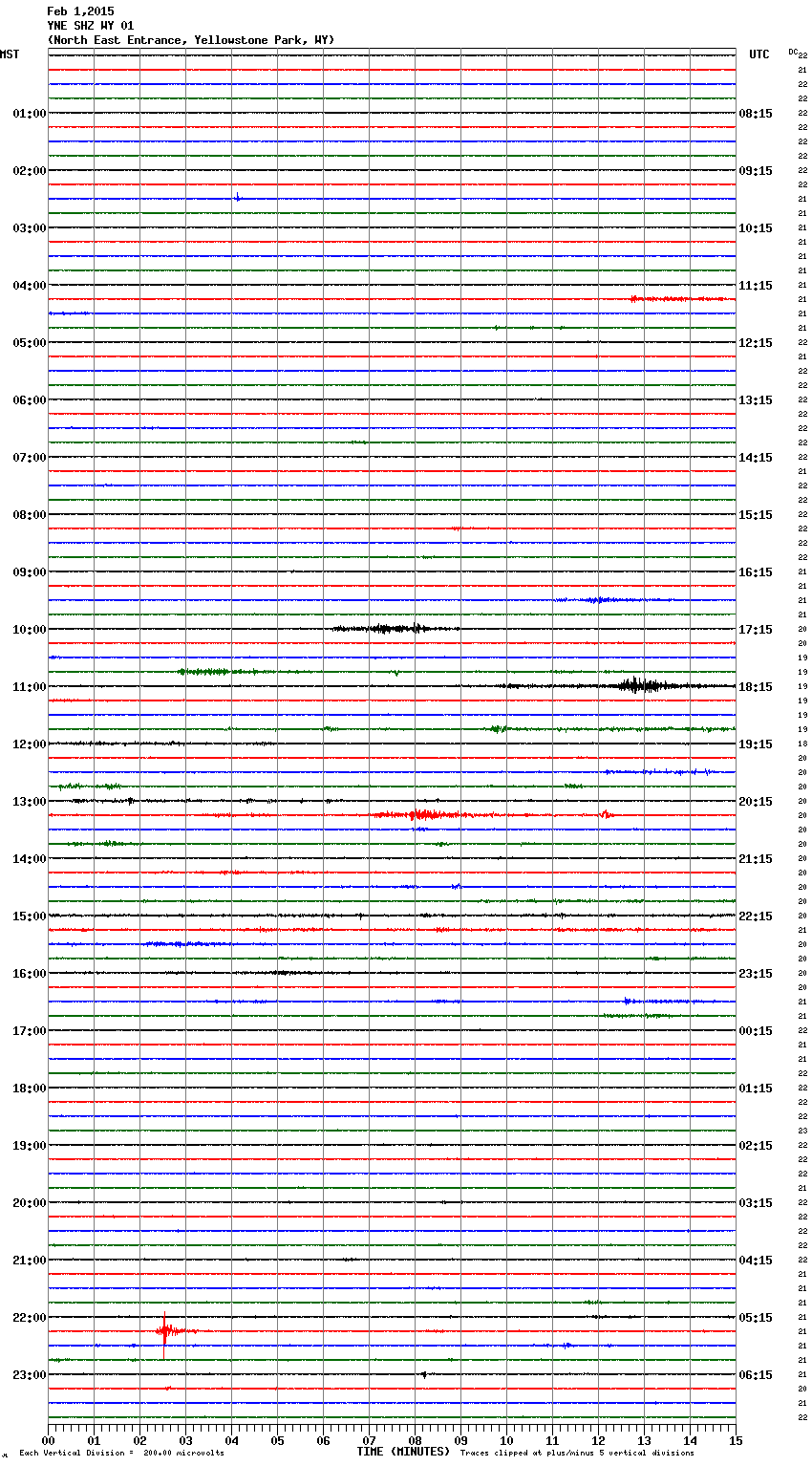Click the 10:15 UTC time label

click(756, 228)
